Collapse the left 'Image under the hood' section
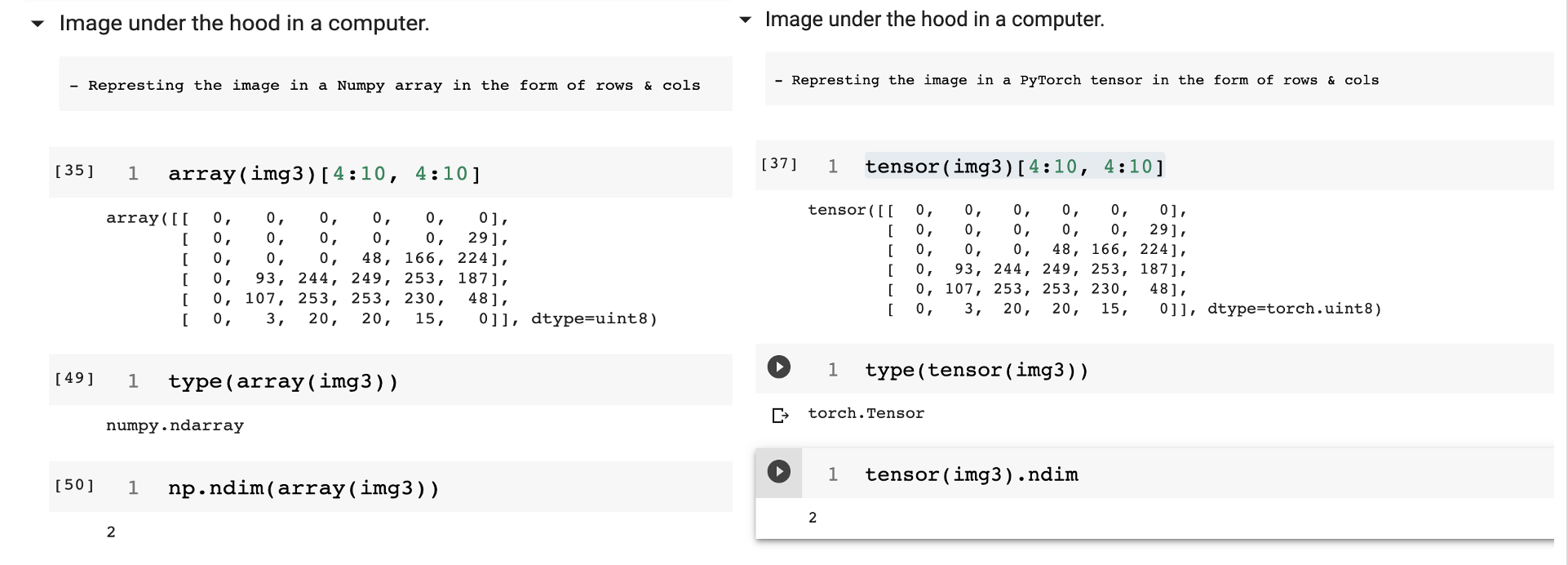The image size is (1568, 565). click(x=38, y=24)
